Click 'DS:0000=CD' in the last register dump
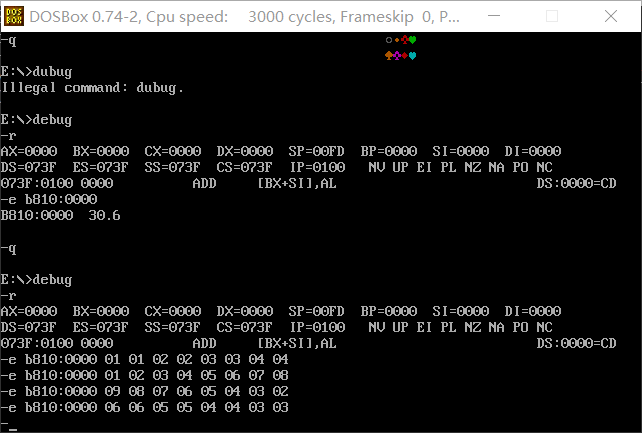Viewport: 642px width, 433px height. click(x=576, y=343)
